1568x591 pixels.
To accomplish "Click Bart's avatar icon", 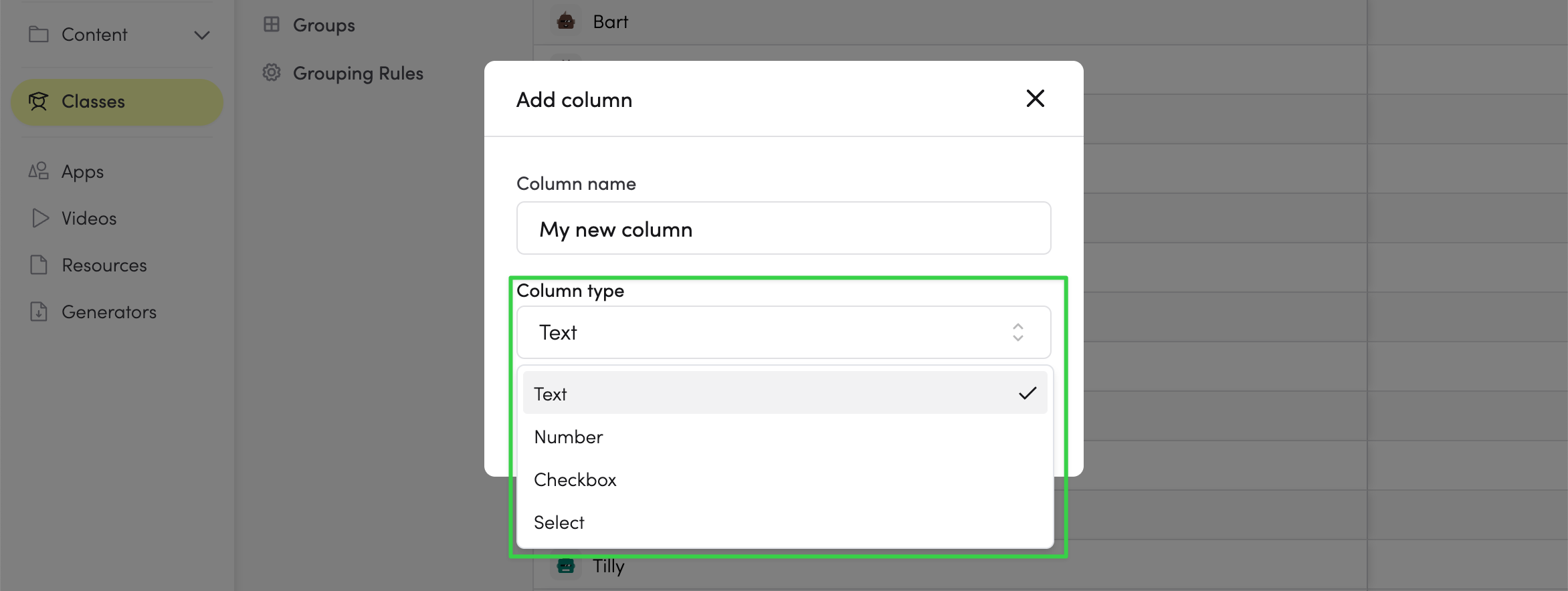I will click(x=566, y=21).
